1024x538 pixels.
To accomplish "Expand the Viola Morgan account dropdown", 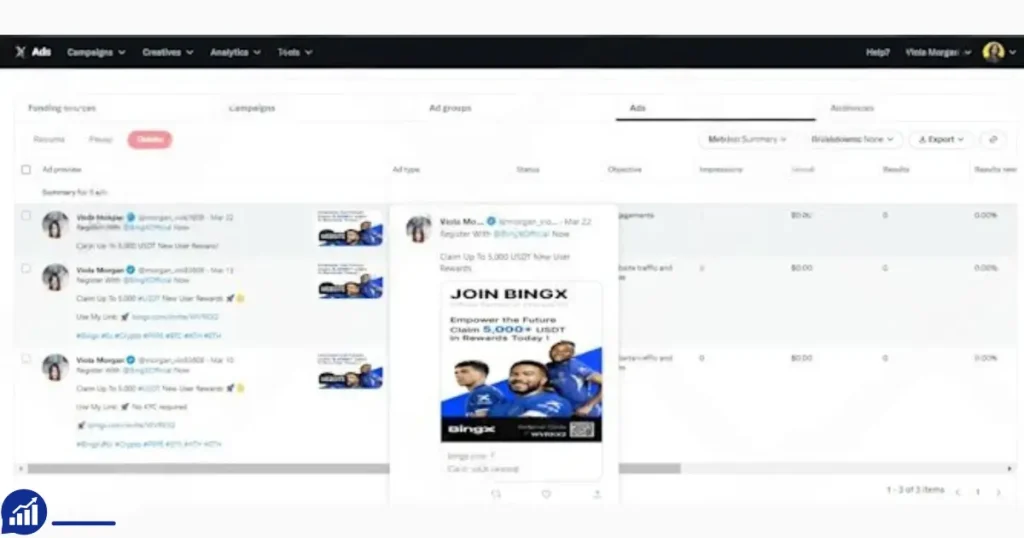I will tap(938, 52).
